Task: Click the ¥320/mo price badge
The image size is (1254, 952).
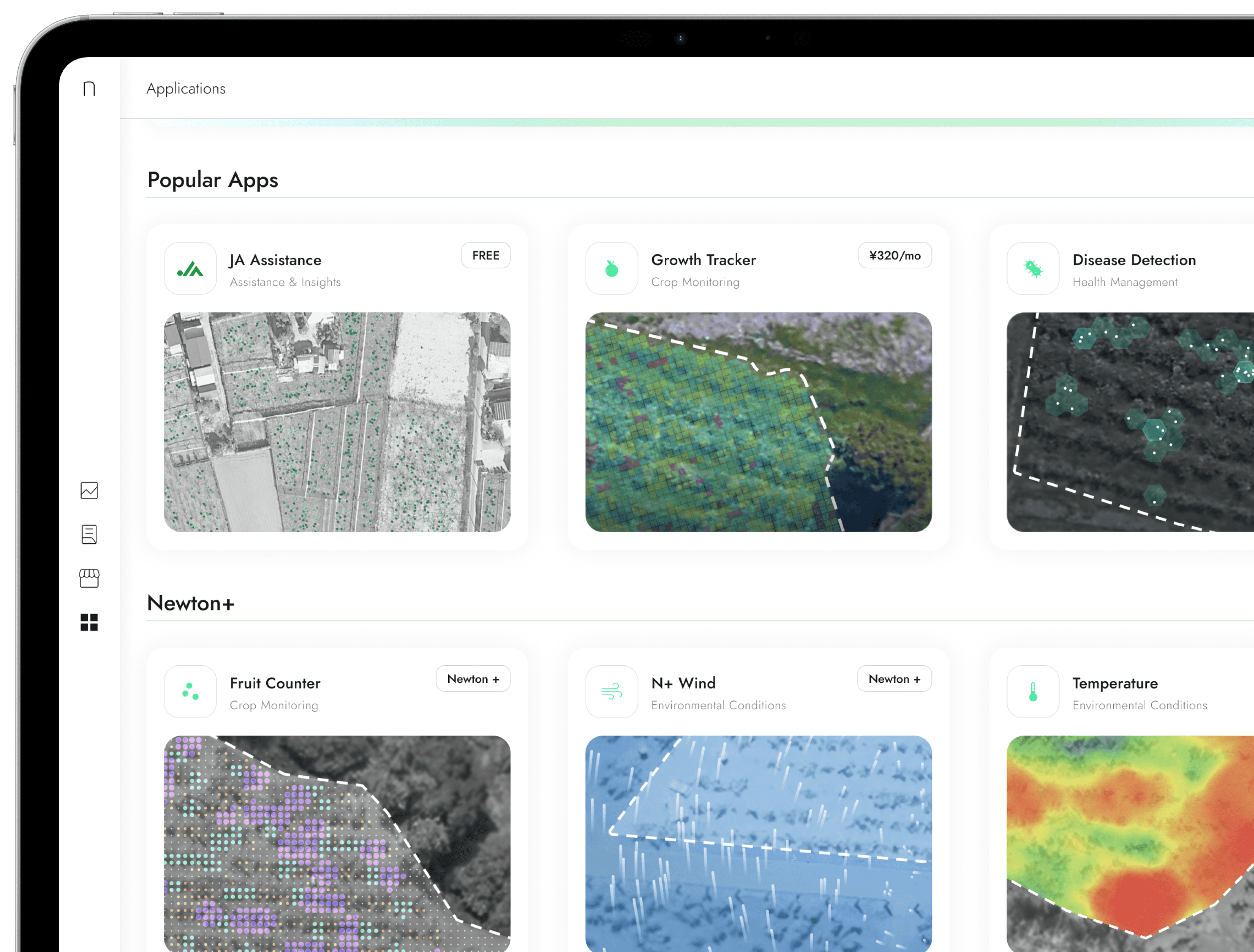Action: (x=895, y=256)
